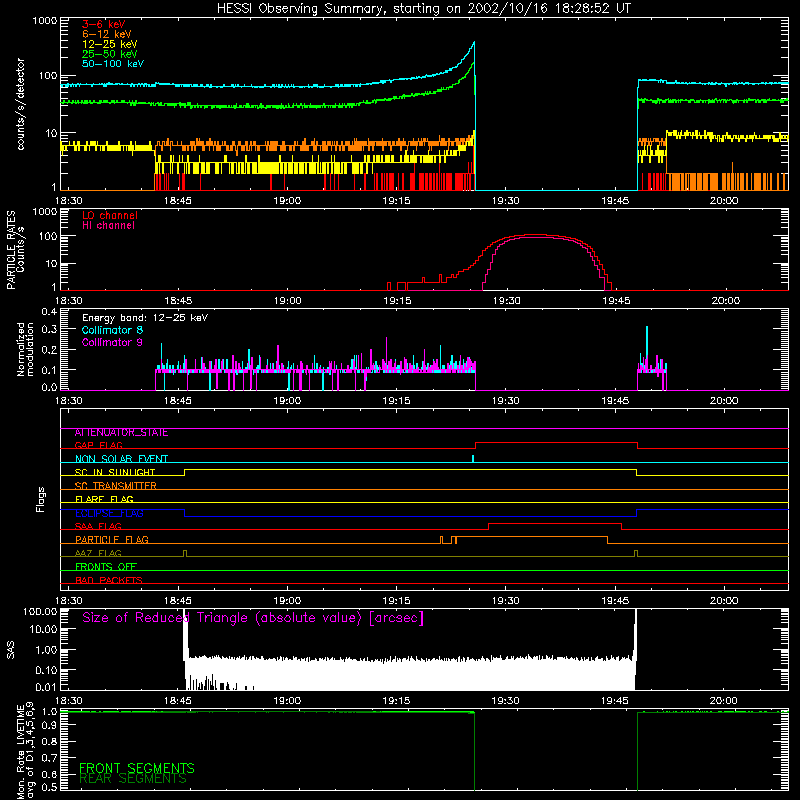Select the cyan "50-100 keV" legend label

tap(113, 64)
